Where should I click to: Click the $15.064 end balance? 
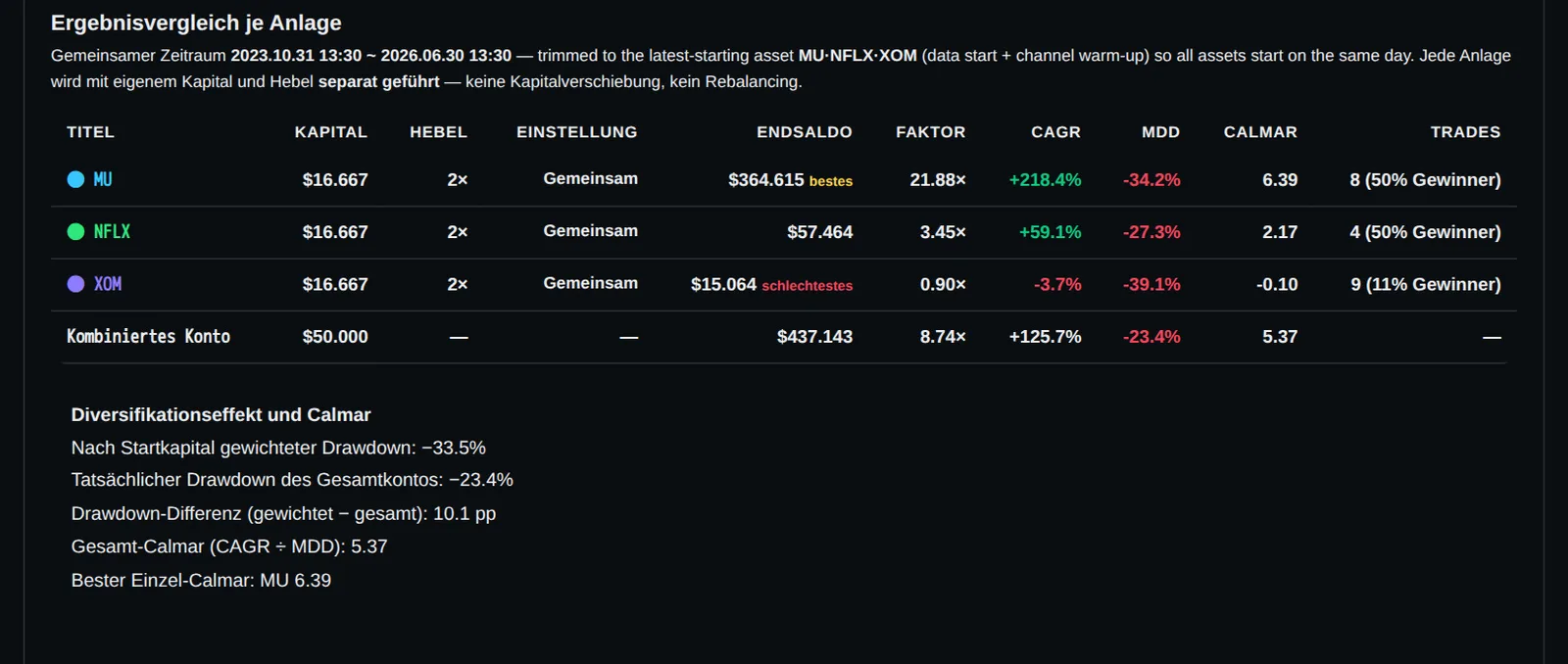point(723,284)
